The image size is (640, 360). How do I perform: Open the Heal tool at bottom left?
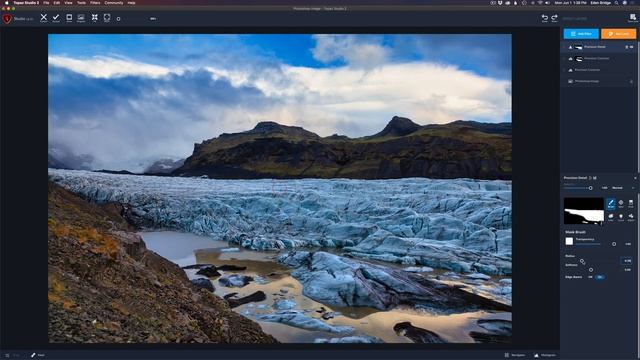(x=38, y=355)
